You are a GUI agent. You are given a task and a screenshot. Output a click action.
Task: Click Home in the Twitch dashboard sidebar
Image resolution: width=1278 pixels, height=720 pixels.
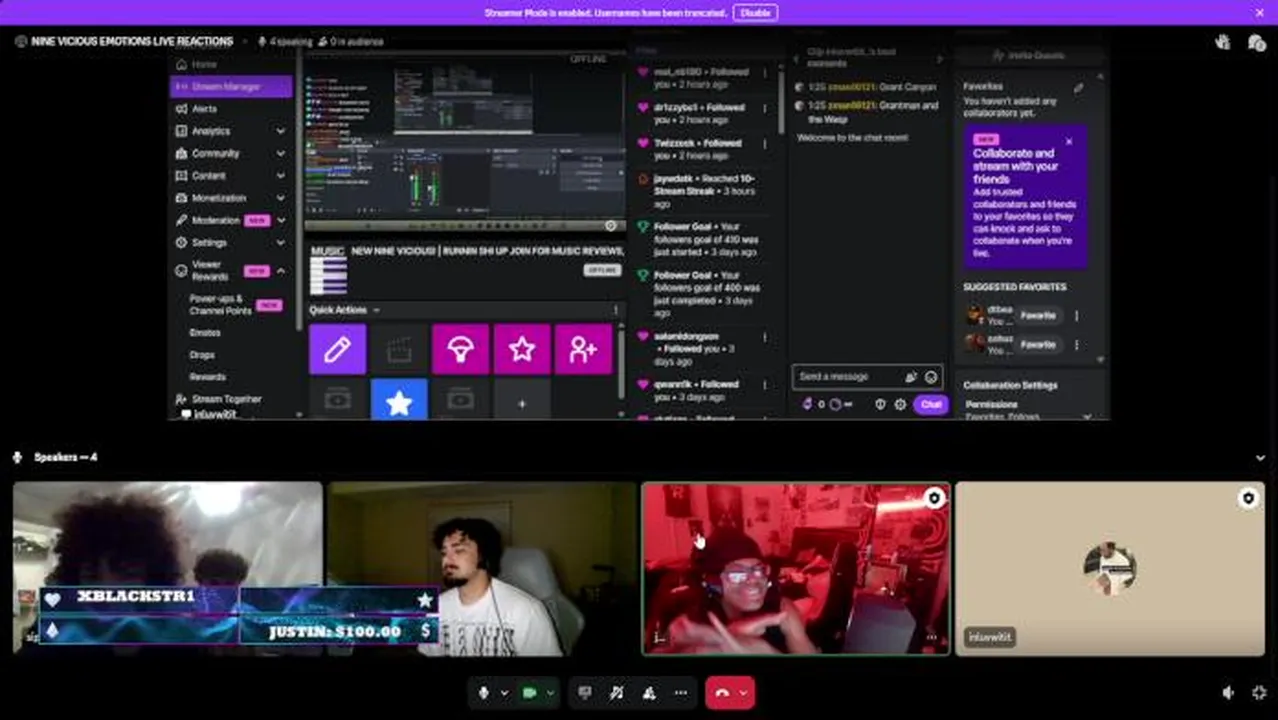coord(204,64)
